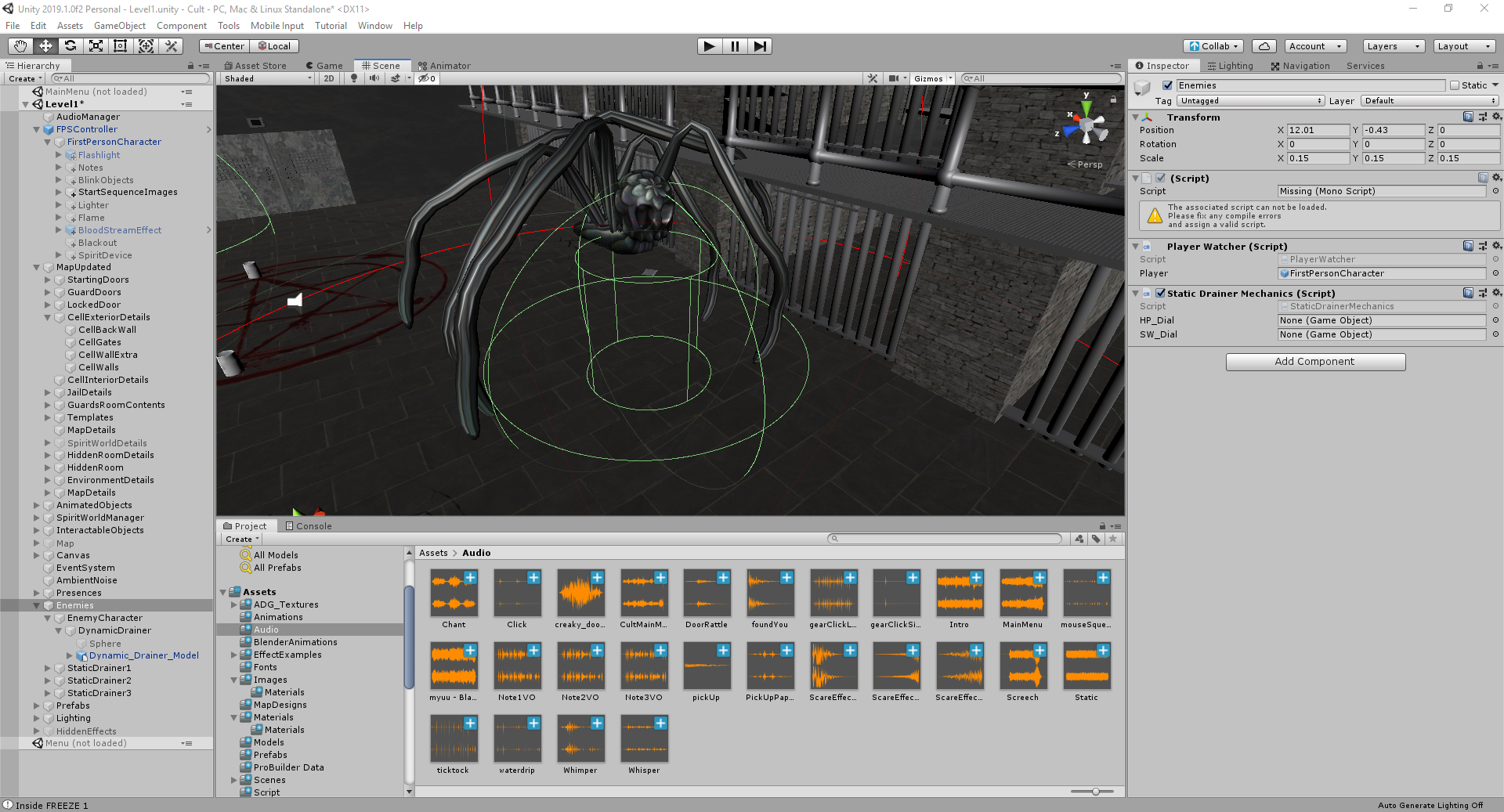This screenshot has height=812, width=1504.
Task: Click the Play button
Action: 710,46
